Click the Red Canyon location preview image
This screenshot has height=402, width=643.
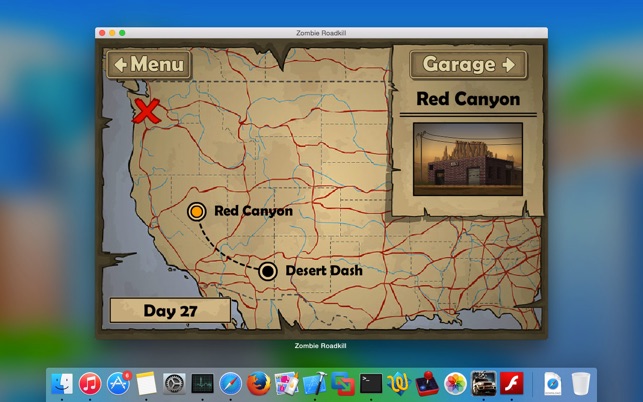(x=468, y=159)
